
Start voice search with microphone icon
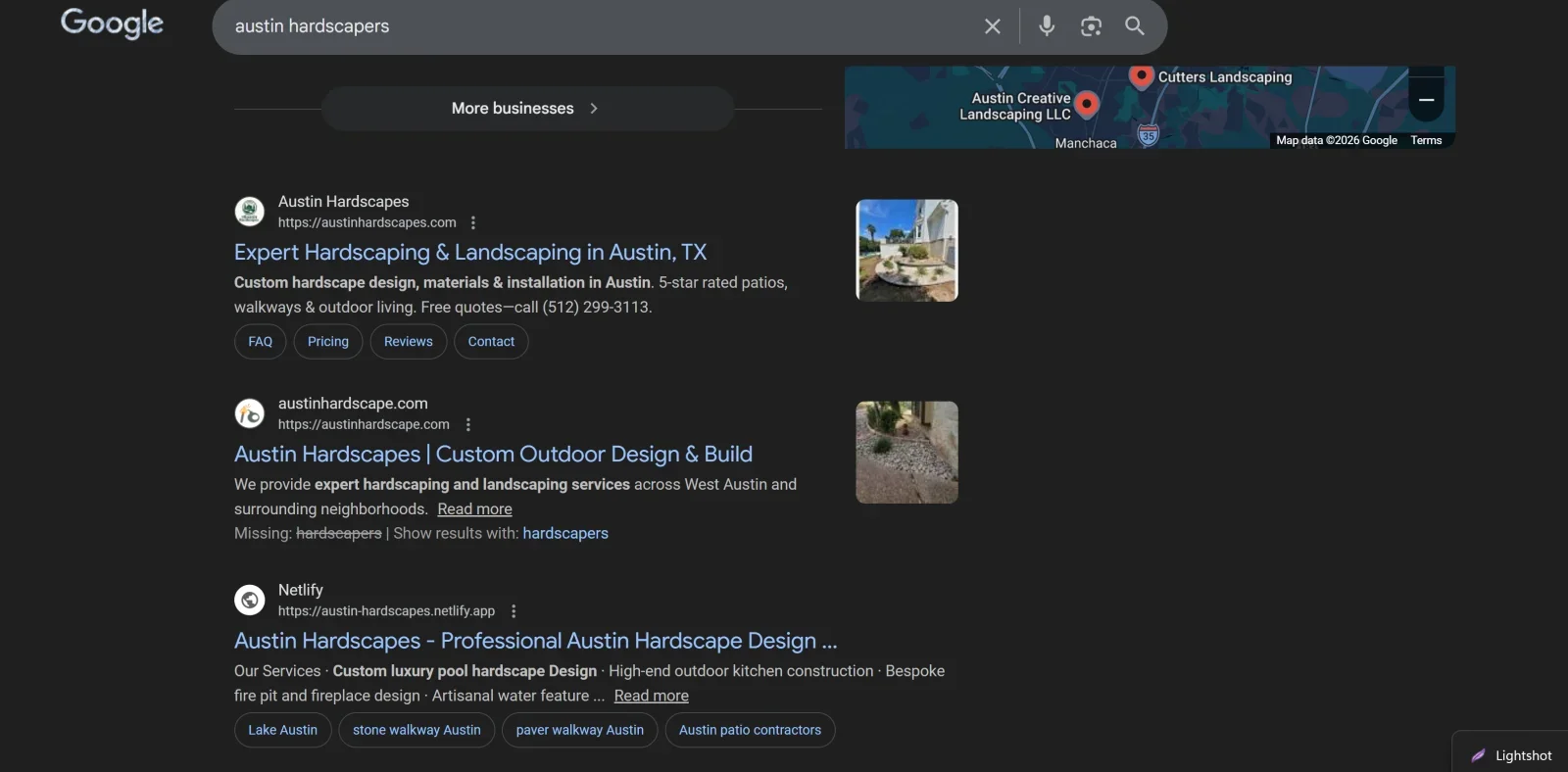tap(1047, 26)
